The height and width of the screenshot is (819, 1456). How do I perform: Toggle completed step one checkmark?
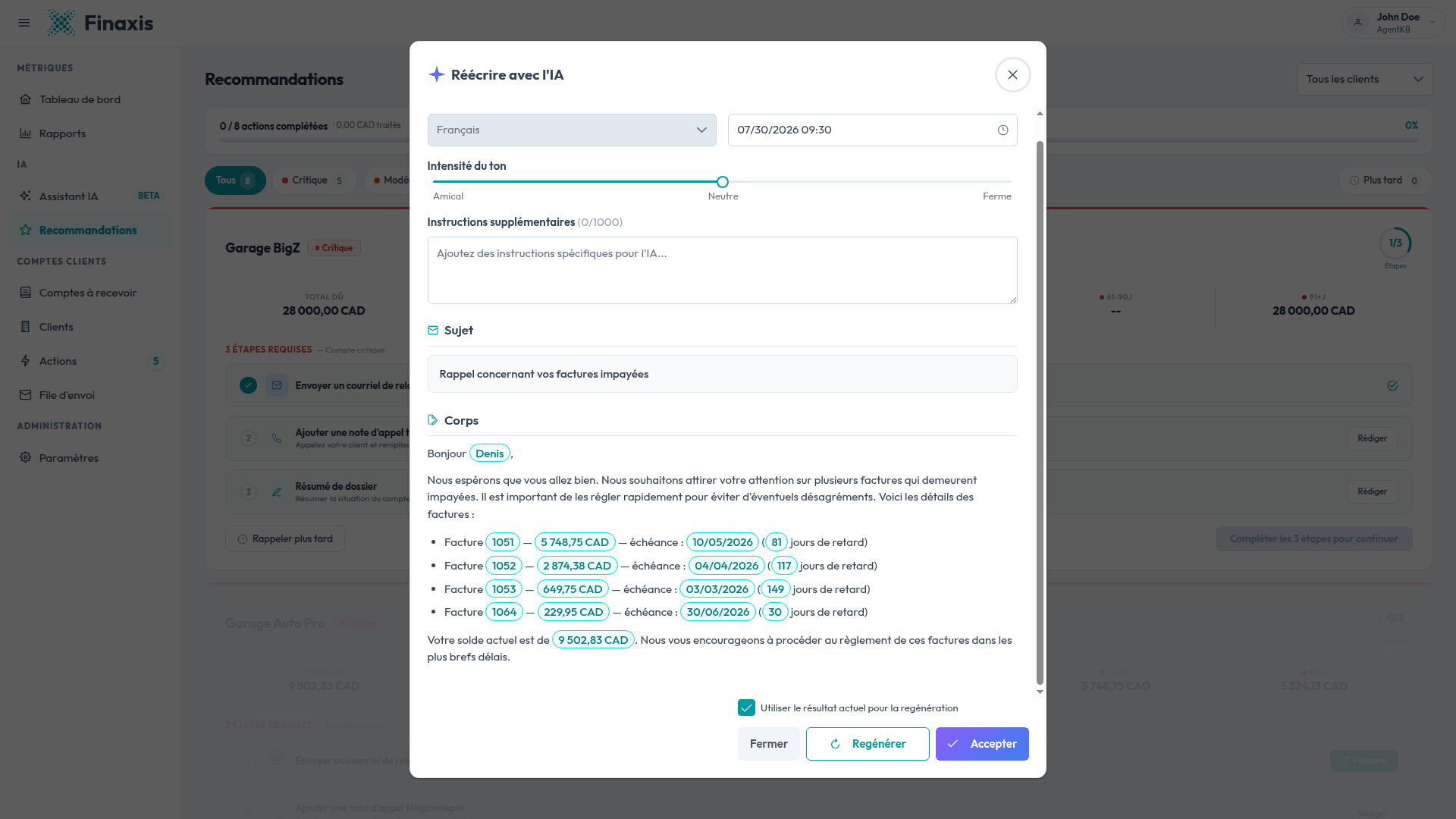click(x=248, y=385)
